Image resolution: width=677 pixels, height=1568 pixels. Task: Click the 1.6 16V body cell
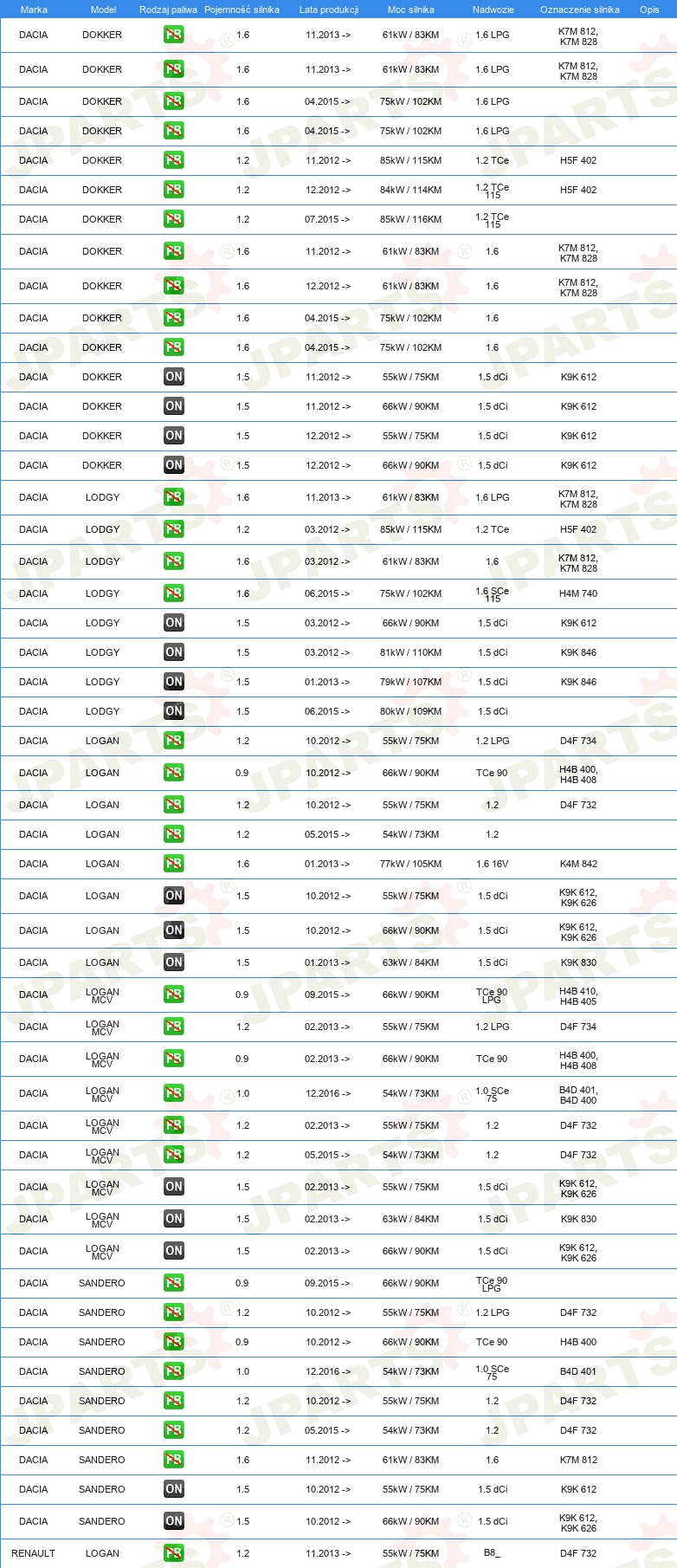pos(492,864)
